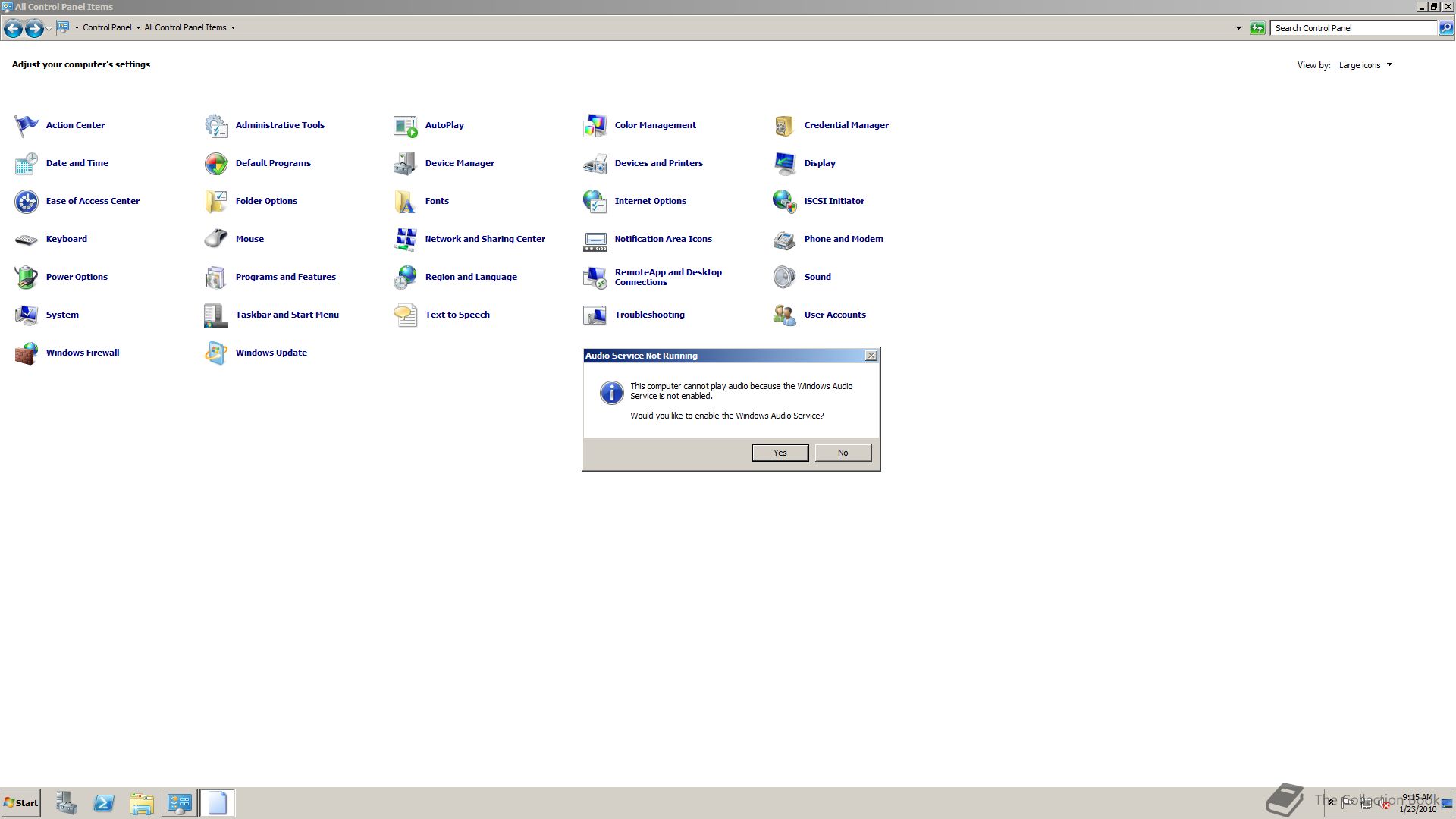Open Phone and Modem icon
Viewport: 1456px width, 819px height.
(785, 239)
